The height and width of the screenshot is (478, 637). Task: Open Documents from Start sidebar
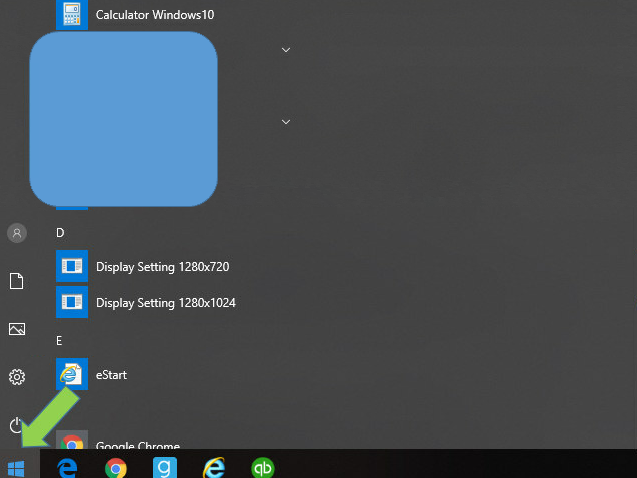coord(17,281)
